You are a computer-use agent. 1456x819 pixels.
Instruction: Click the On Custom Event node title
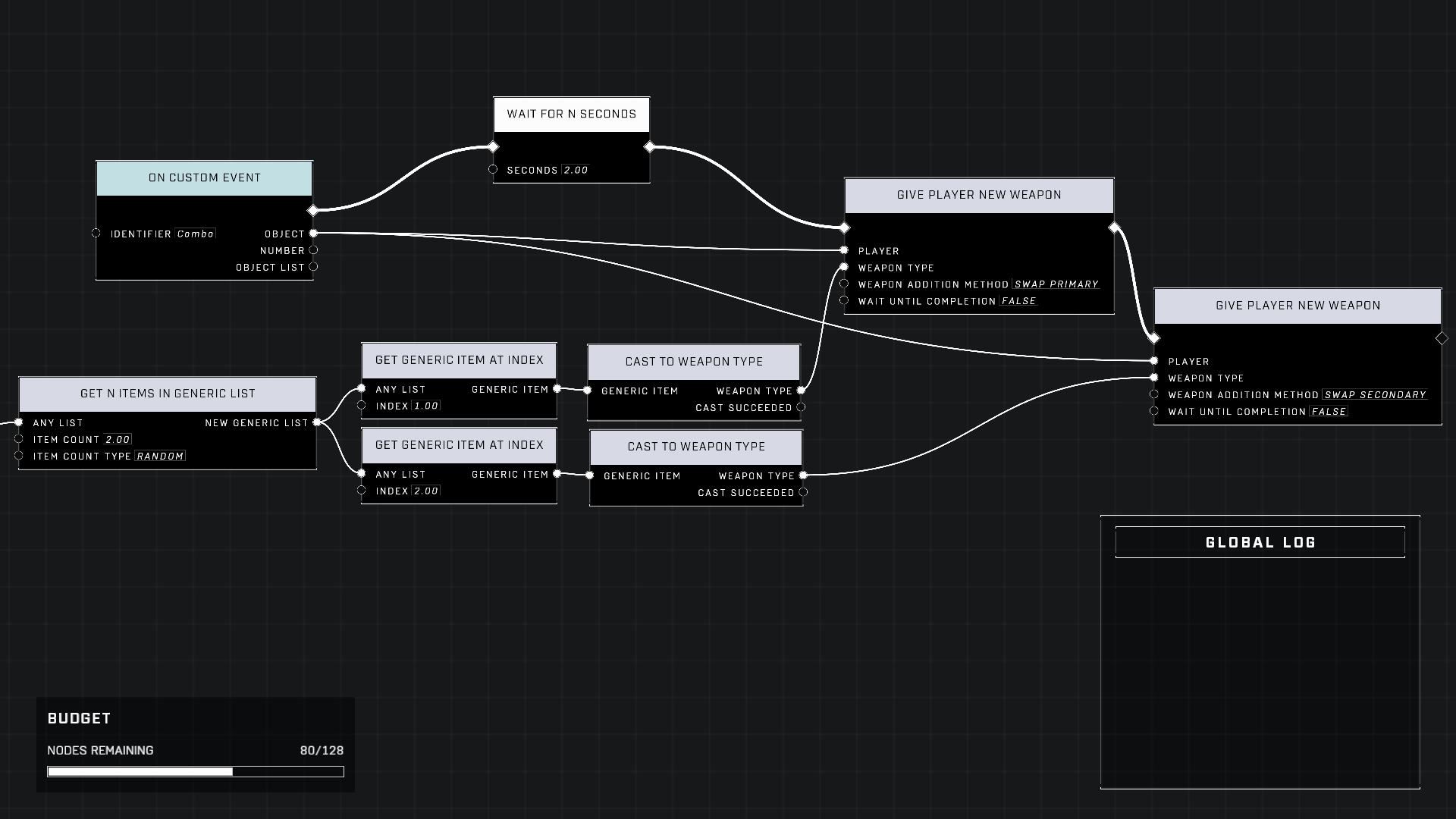204,178
